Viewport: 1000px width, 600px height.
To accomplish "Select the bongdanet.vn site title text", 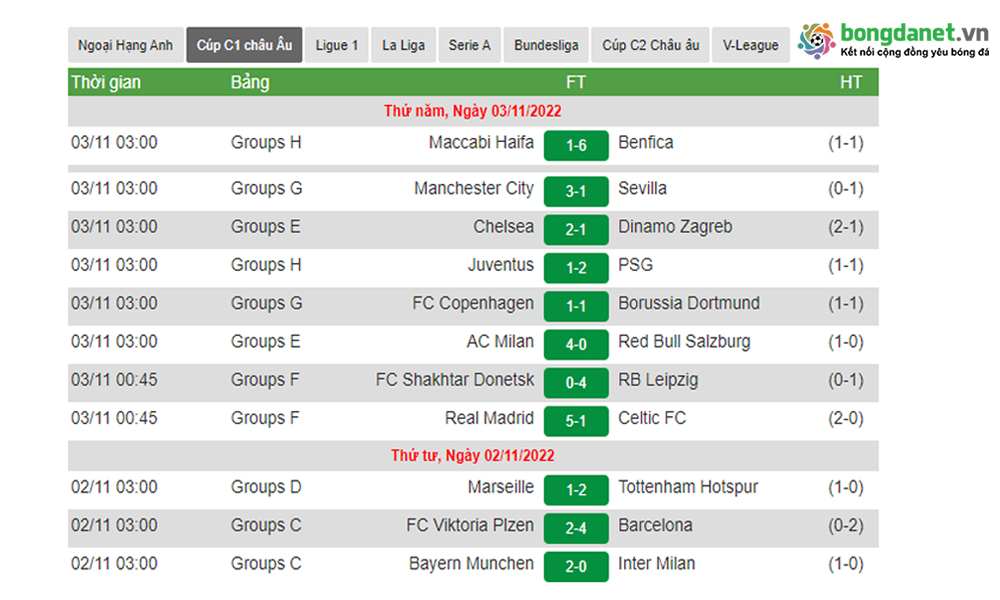I will point(914,32).
